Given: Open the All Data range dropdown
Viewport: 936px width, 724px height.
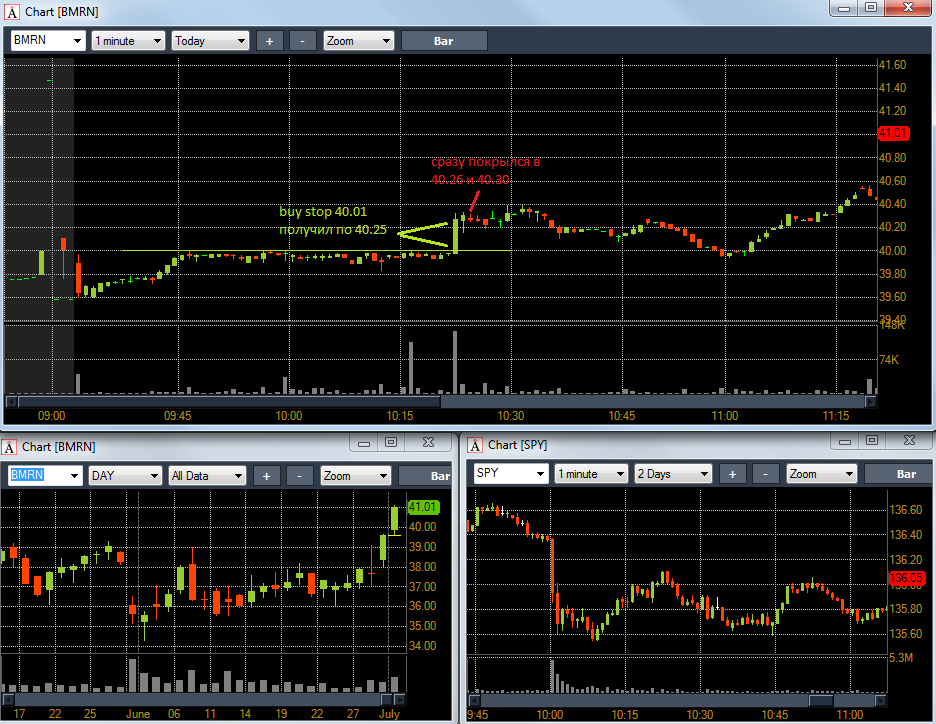Looking at the screenshot, I should click(x=207, y=476).
